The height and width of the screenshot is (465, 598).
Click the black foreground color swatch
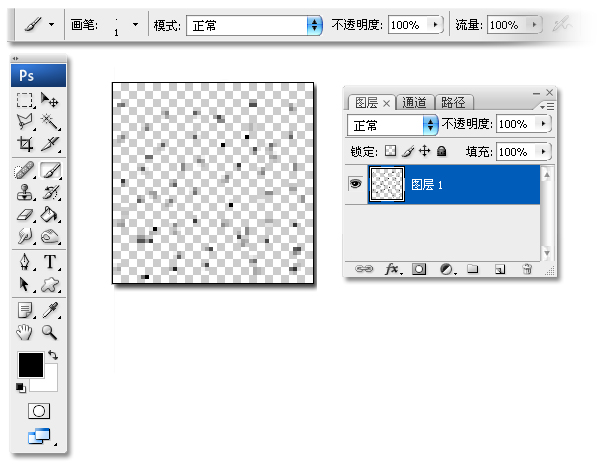pos(31,365)
